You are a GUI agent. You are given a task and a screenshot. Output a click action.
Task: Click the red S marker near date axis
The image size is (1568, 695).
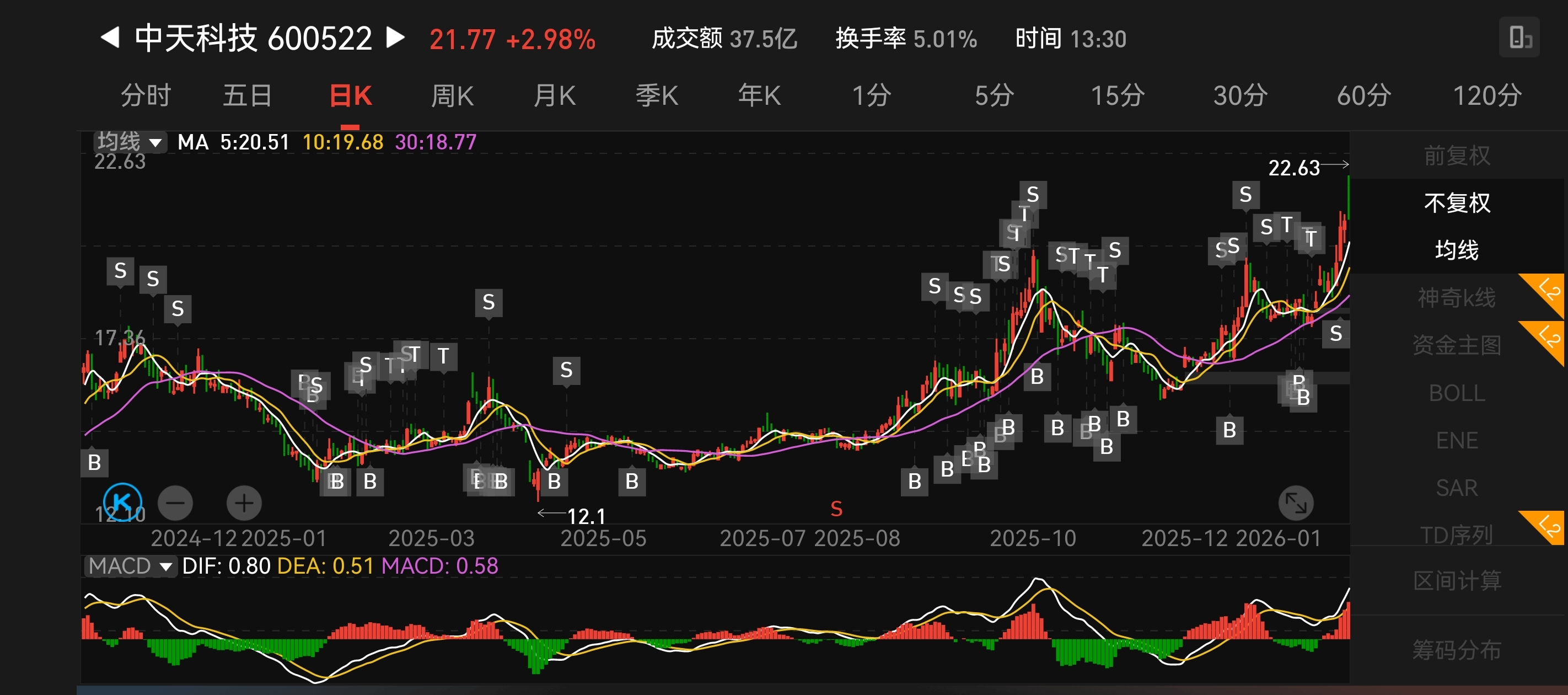coord(836,509)
